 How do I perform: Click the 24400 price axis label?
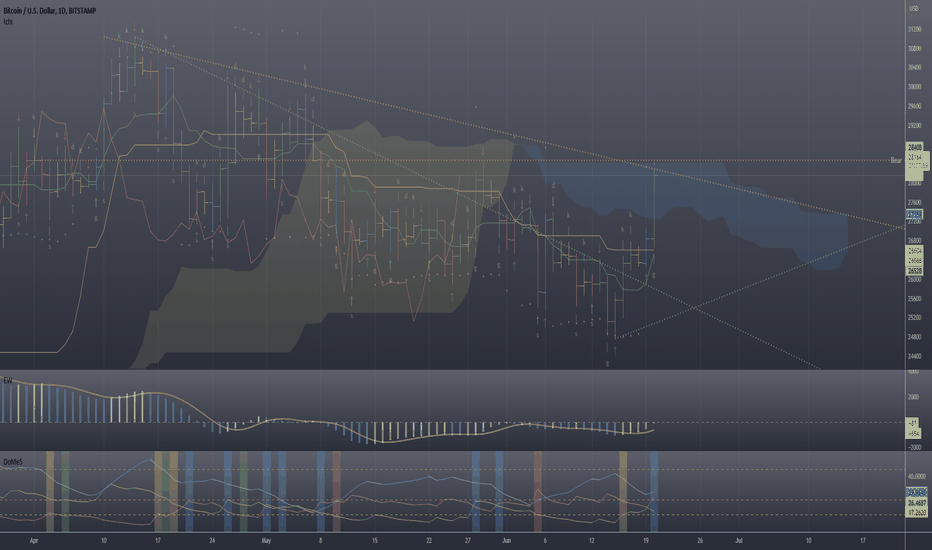pos(915,357)
